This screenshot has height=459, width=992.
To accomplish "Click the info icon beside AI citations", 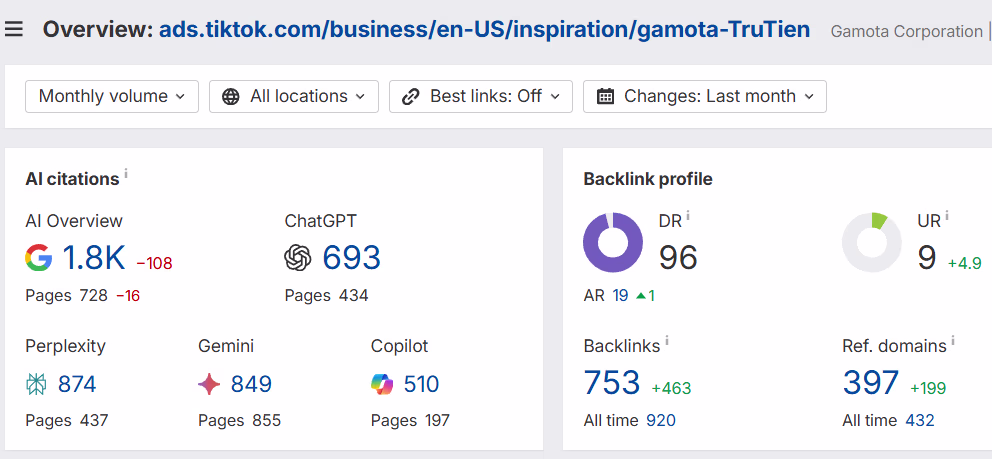I will tap(126, 173).
